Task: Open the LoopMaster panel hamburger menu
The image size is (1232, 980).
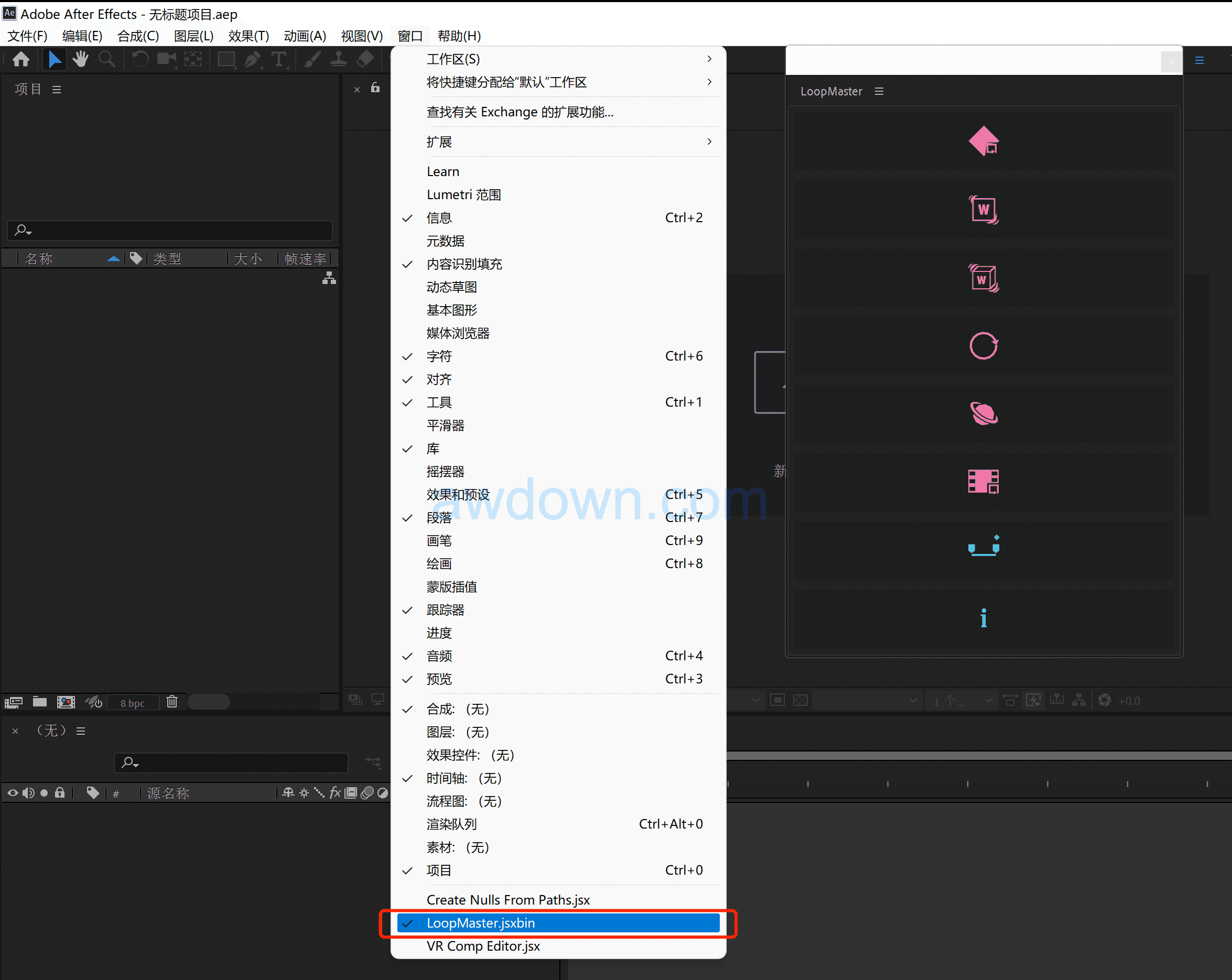Action: click(x=879, y=91)
